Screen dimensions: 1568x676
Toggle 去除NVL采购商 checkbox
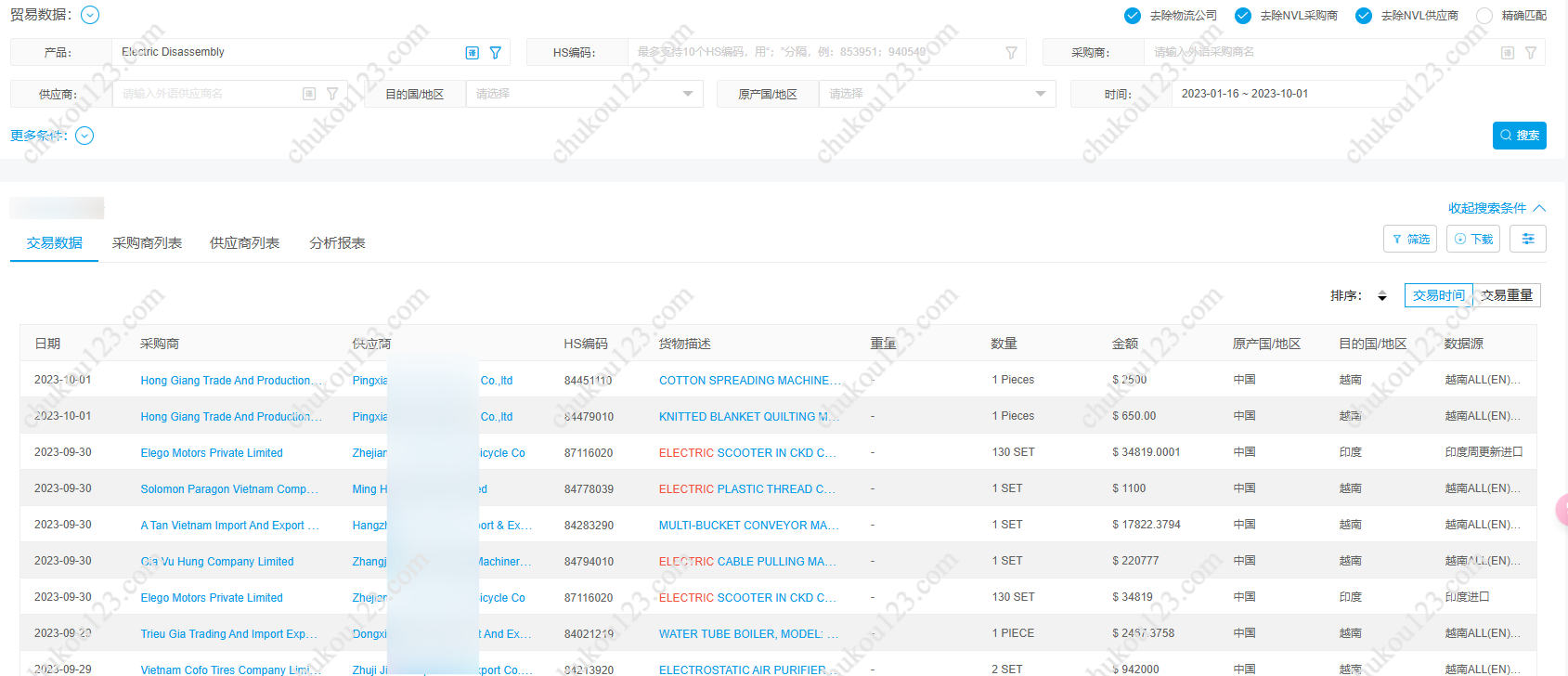tap(1243, 16)
